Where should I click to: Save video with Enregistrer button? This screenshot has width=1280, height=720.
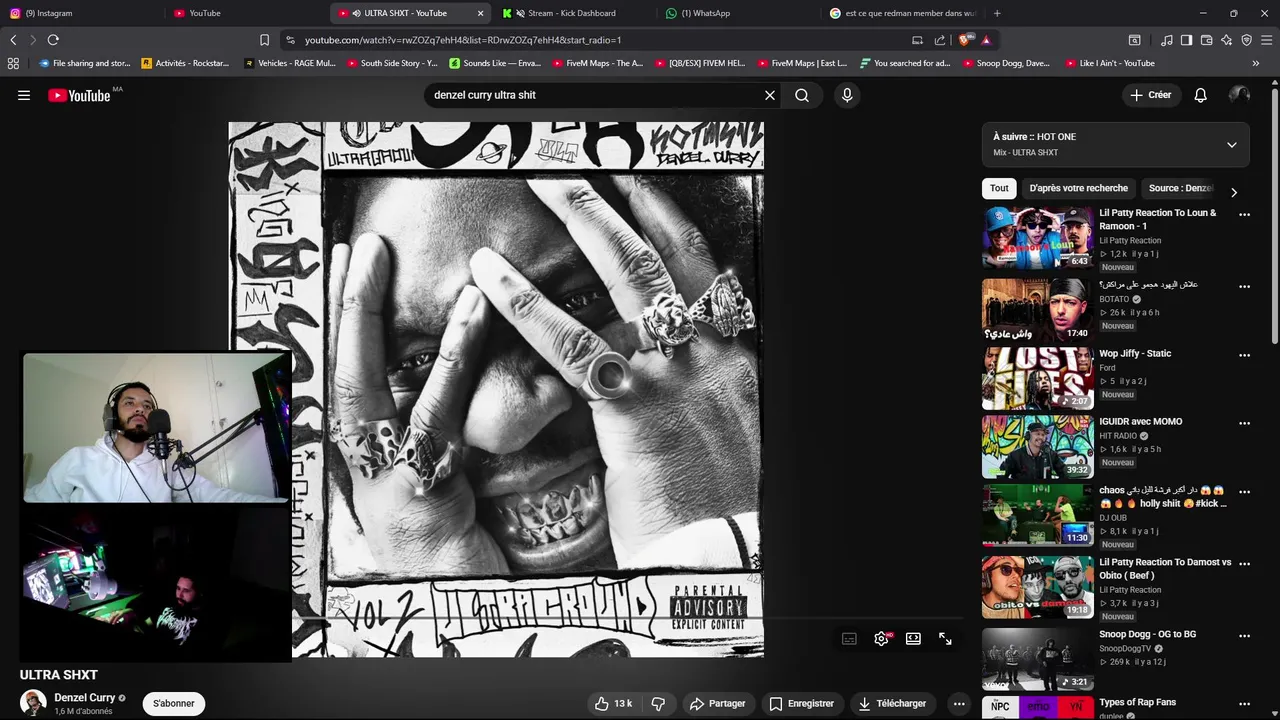801,703
